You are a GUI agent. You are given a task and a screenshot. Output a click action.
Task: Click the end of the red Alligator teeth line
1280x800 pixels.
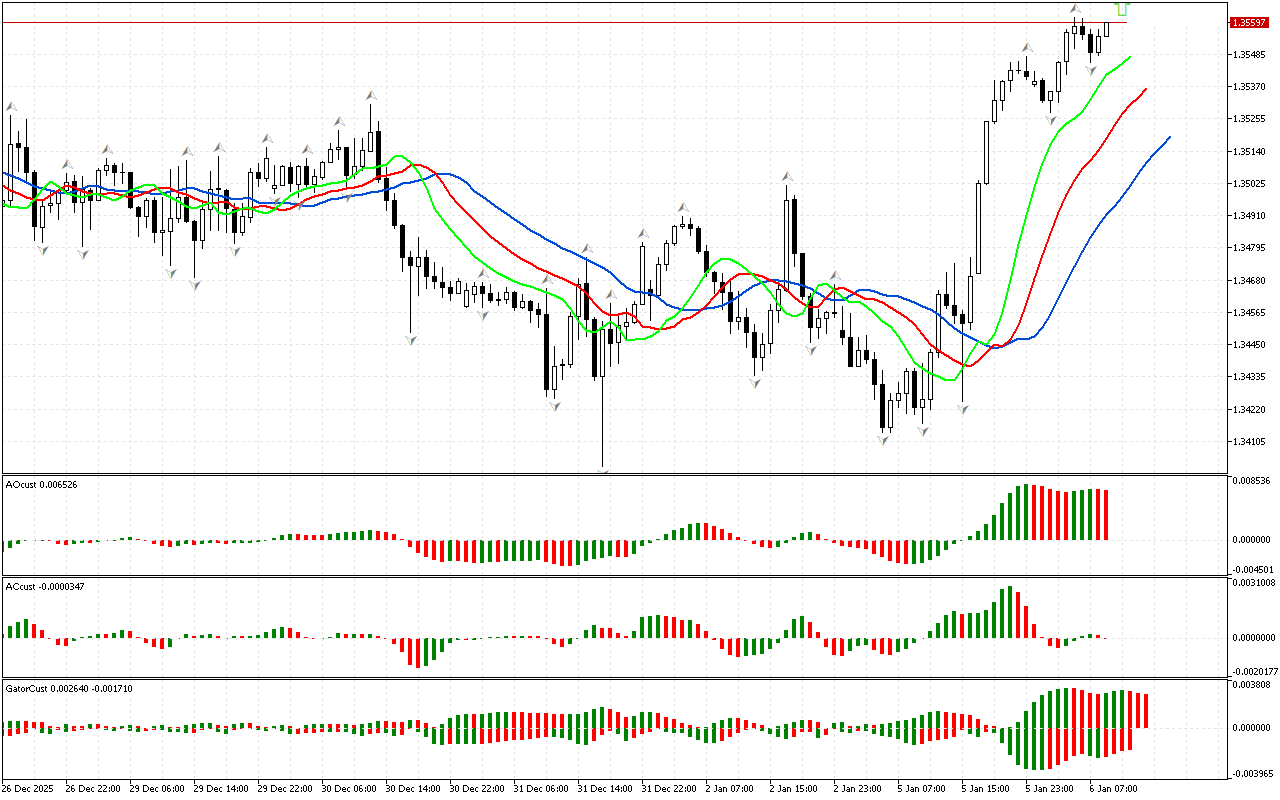pos(1146,89)
